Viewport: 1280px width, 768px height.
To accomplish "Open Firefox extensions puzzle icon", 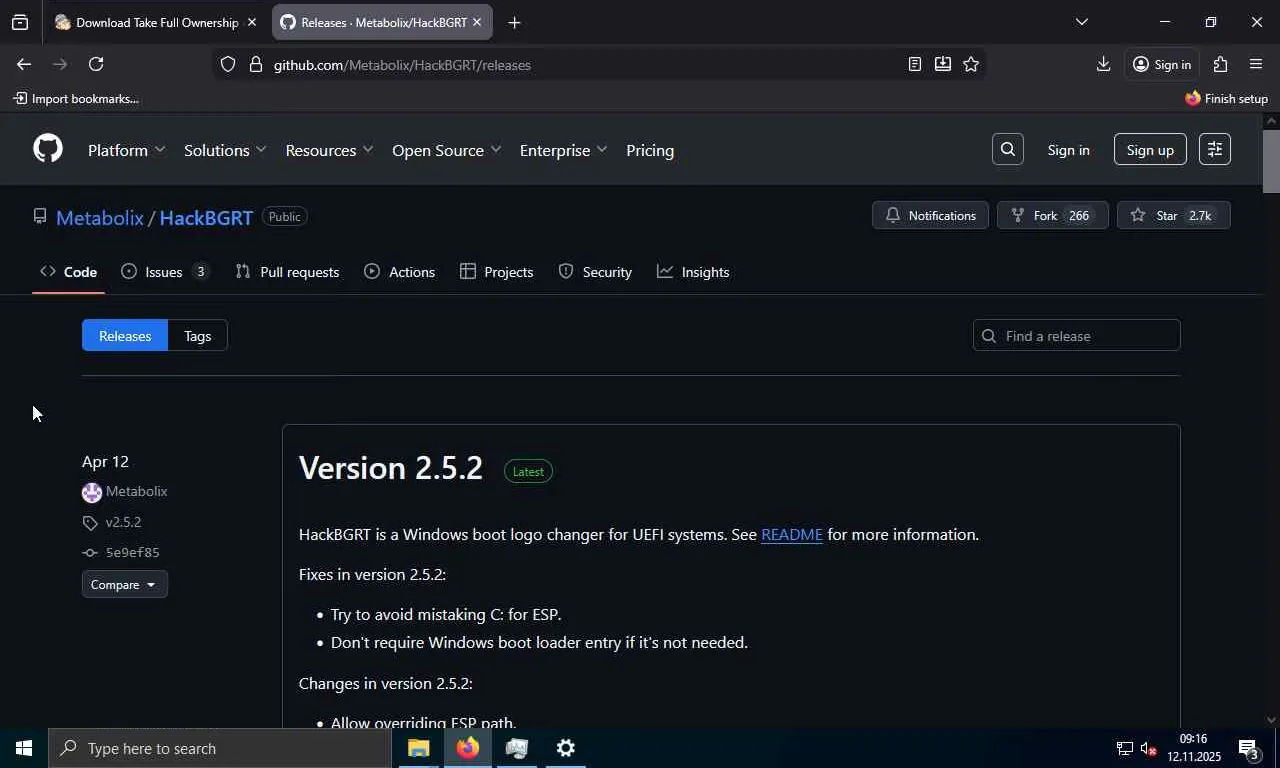I will point(1220,64).
